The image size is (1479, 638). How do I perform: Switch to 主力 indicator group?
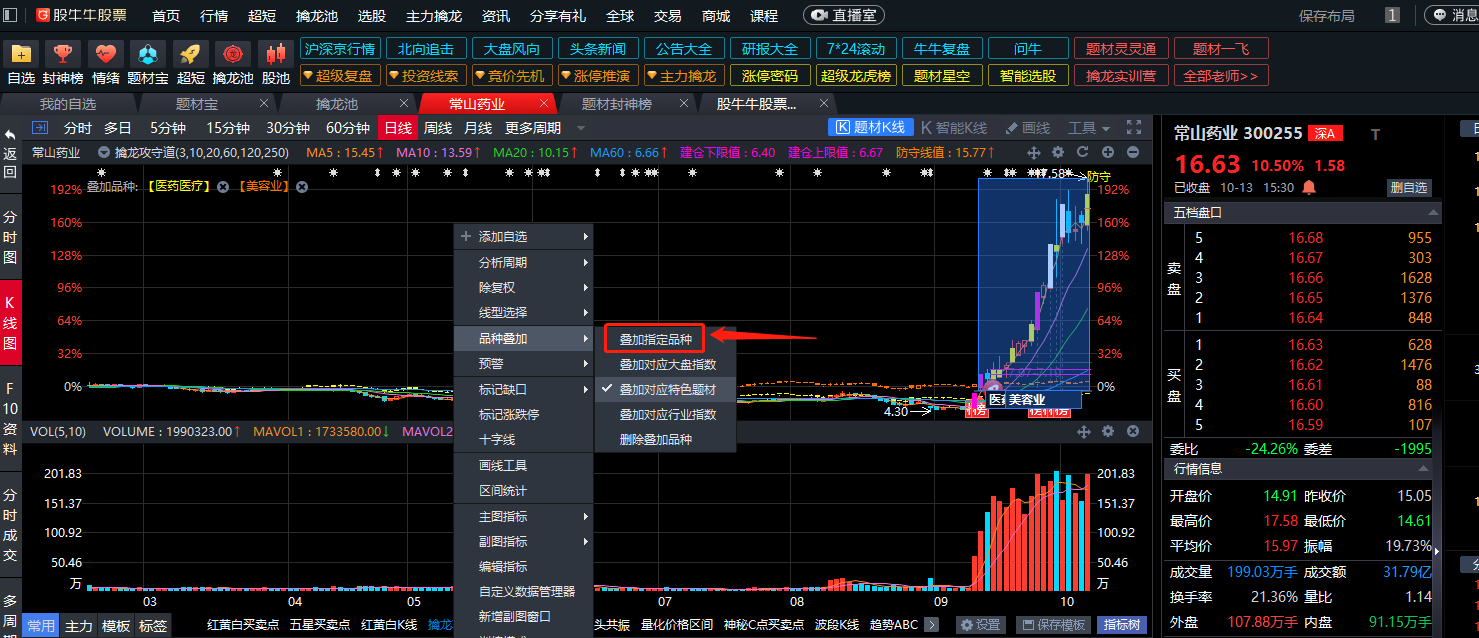click(79, 625)
